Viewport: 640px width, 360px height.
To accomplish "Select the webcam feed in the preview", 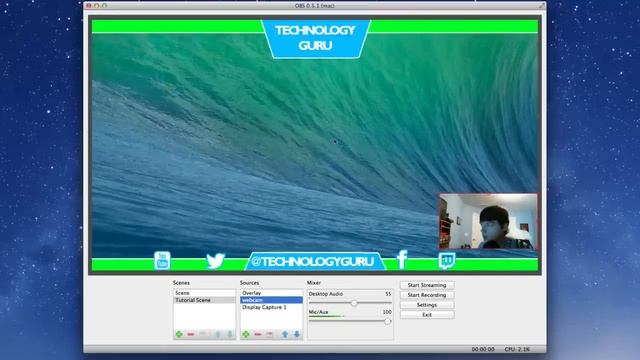I will coord(488,221).
